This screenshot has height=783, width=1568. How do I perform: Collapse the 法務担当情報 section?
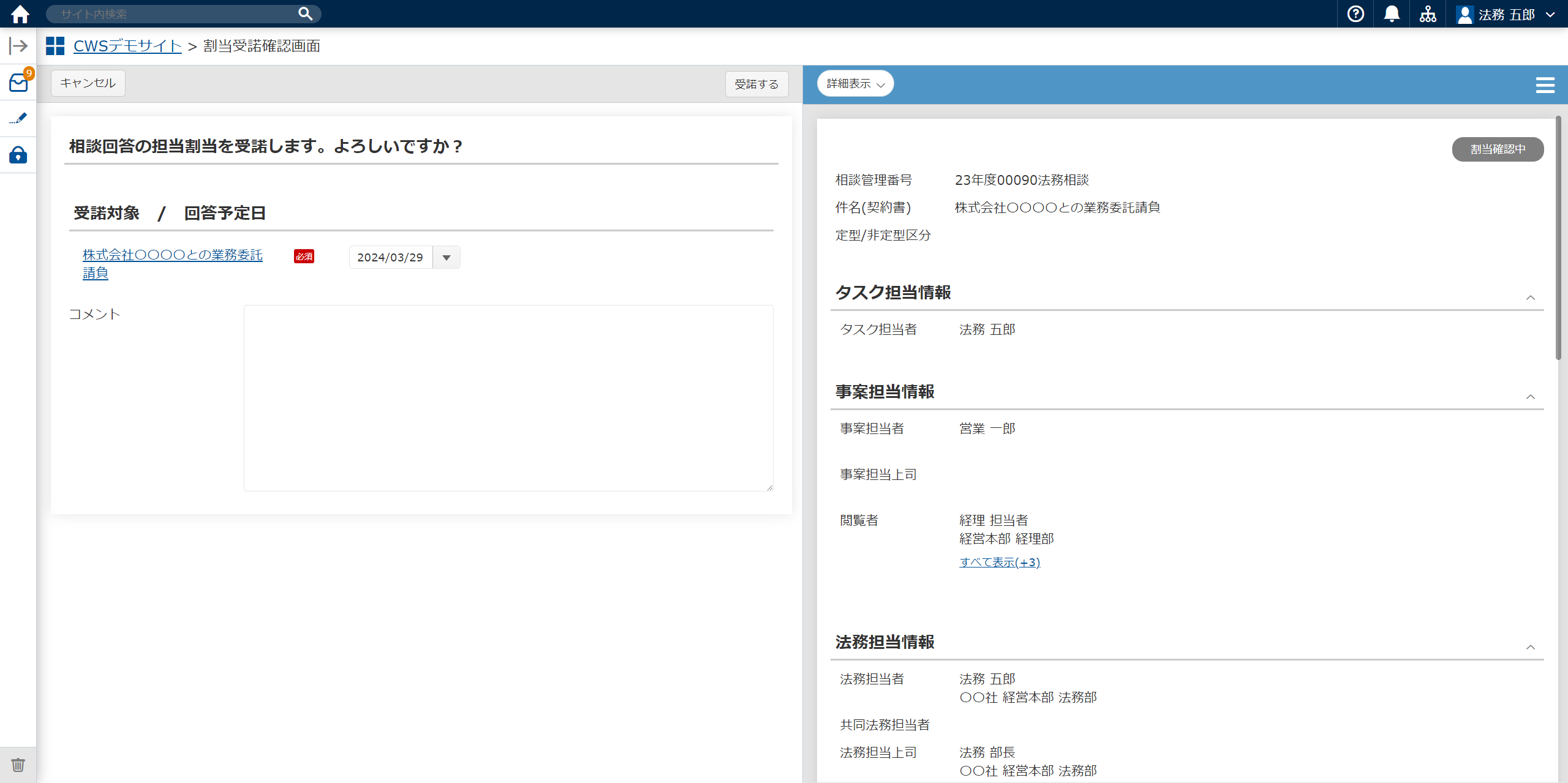[x=1530, y=647]
